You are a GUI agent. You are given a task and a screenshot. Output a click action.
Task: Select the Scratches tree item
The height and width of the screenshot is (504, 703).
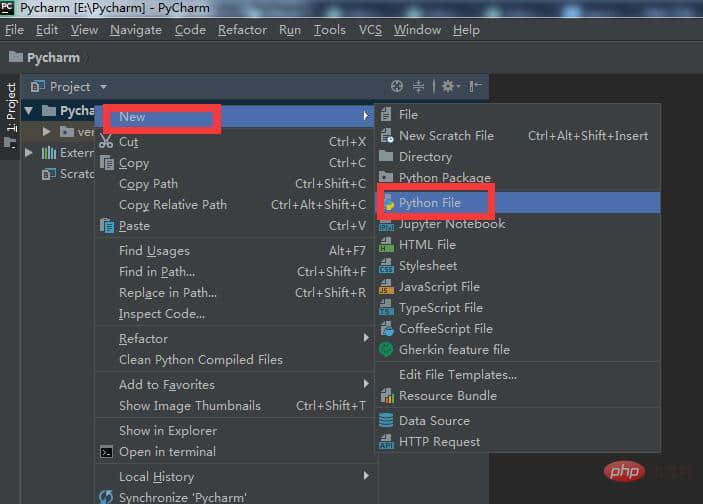coord(68,174)
